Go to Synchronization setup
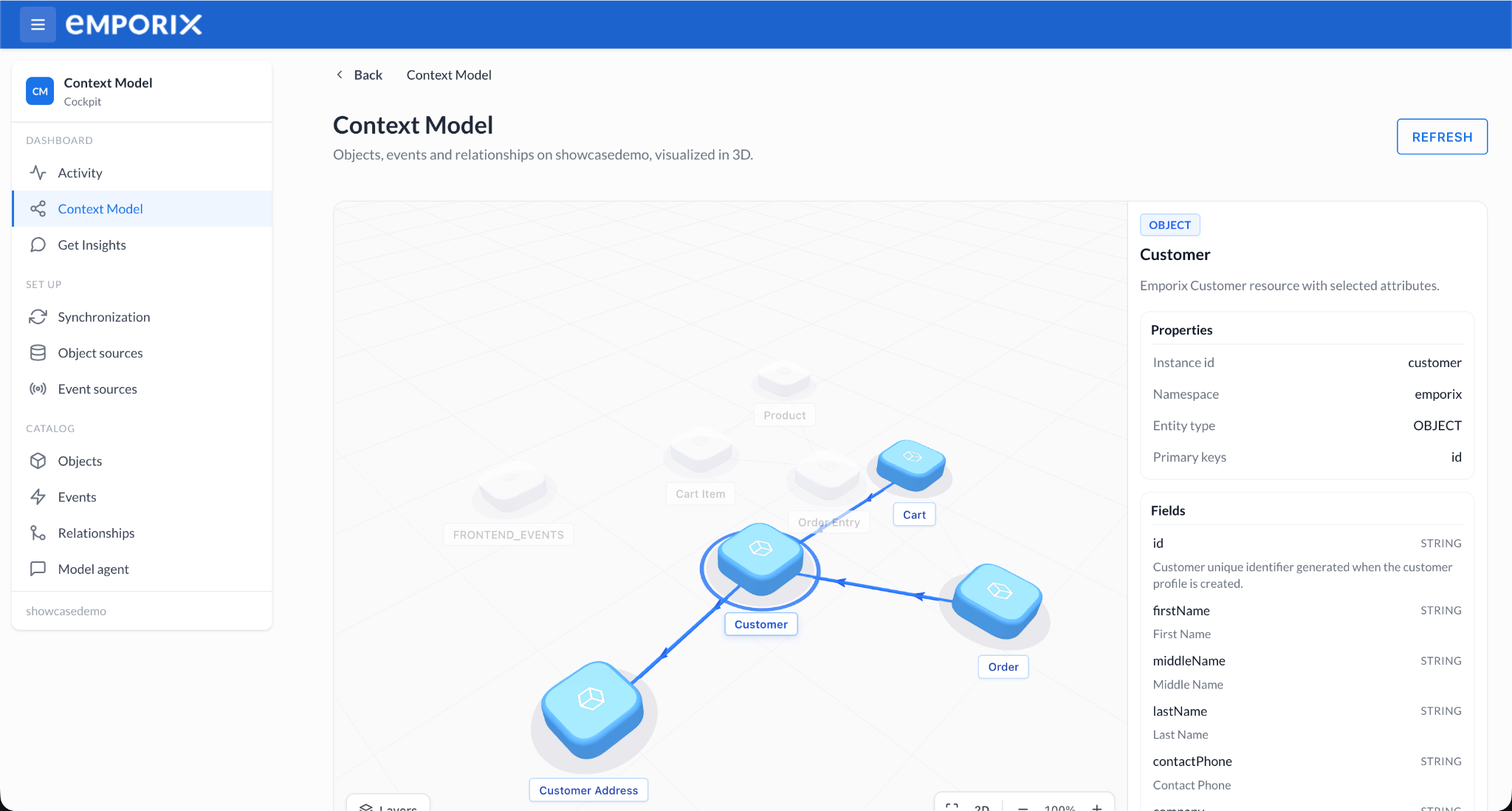This screenshot has height=811, width=1512. 142,317
